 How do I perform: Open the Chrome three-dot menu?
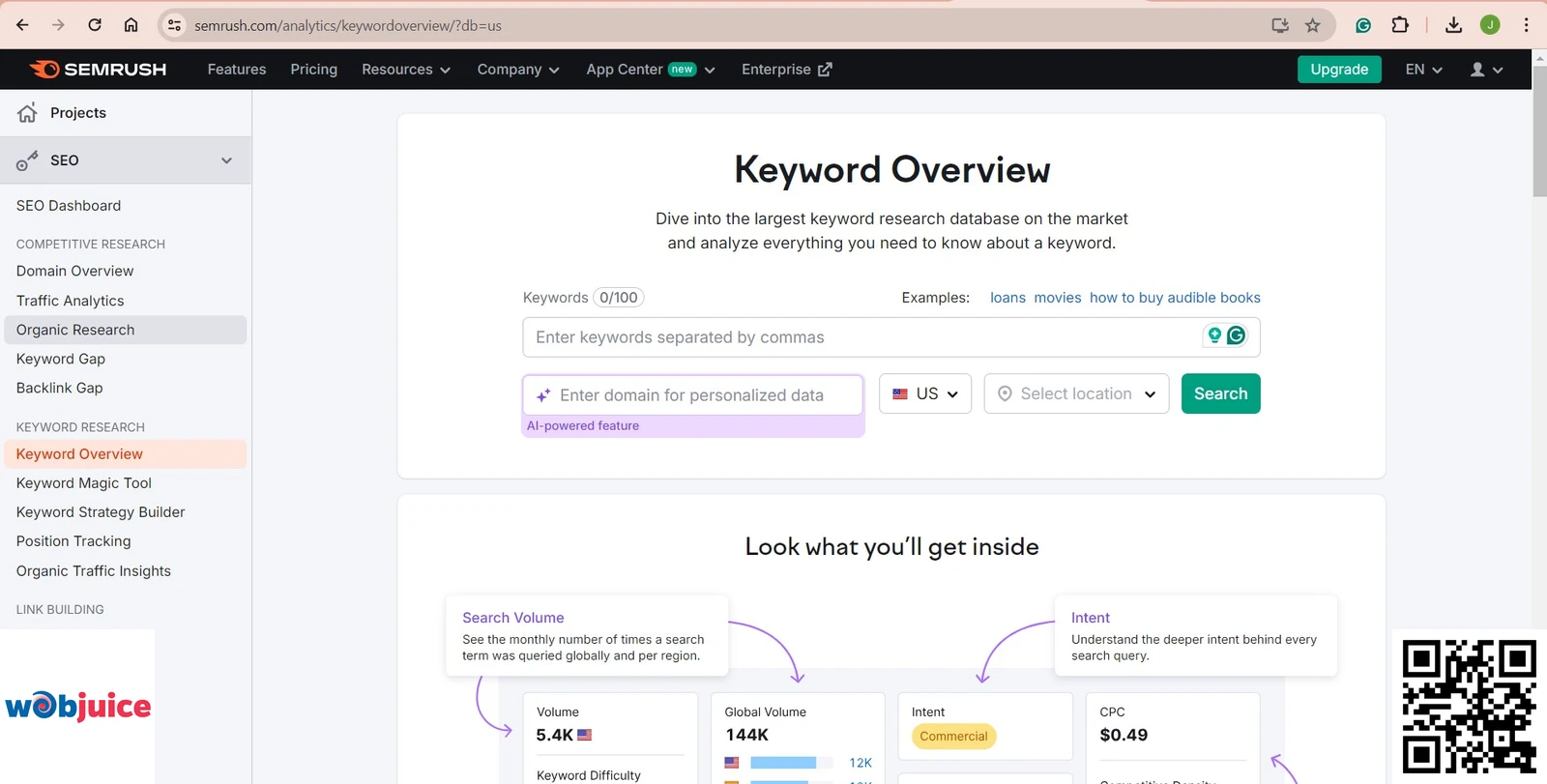coord(1527,25)
